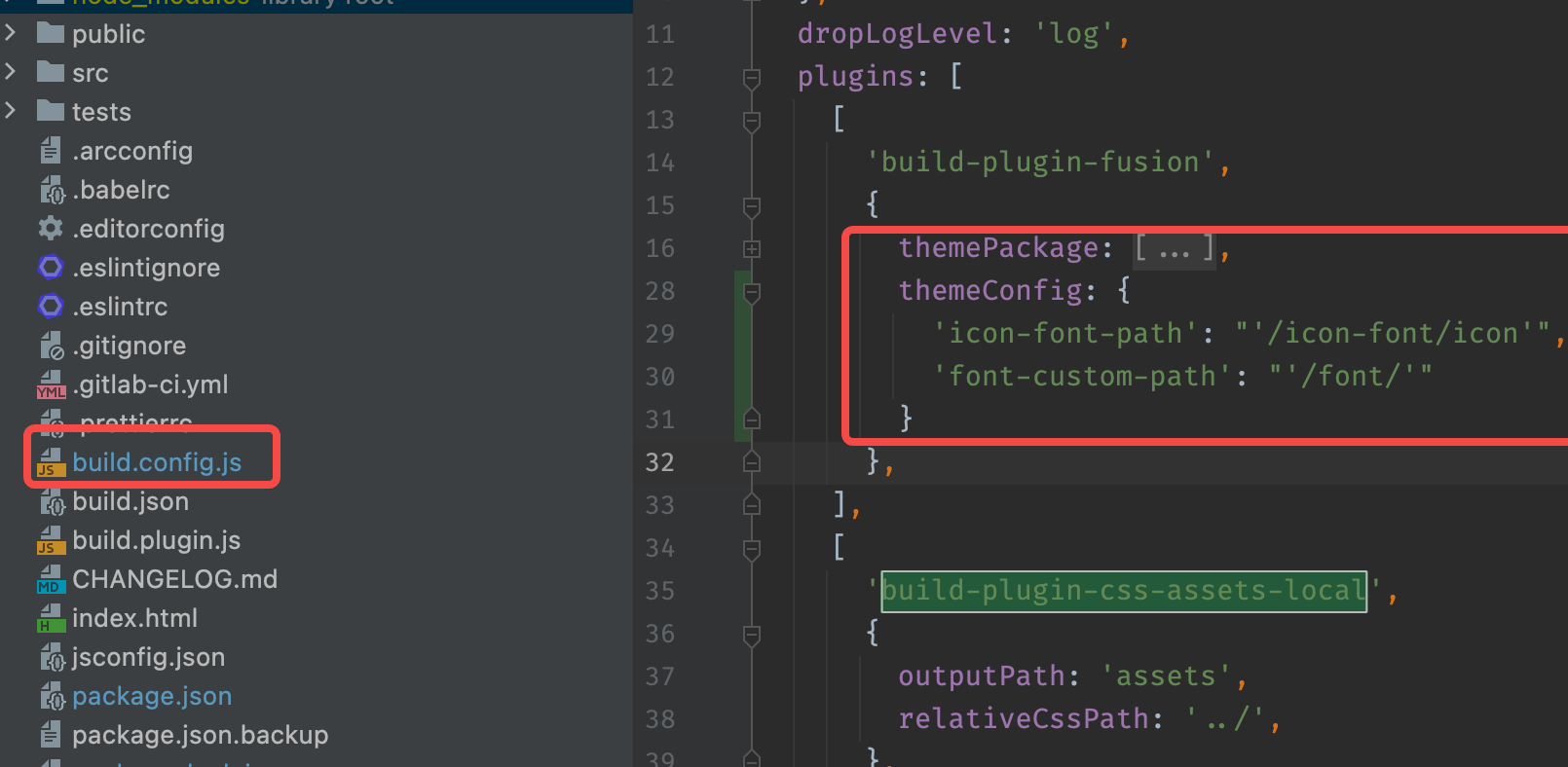Collapse the fold marker on line 36
This screenshot has height=767, width=1568.
(752, 635)
